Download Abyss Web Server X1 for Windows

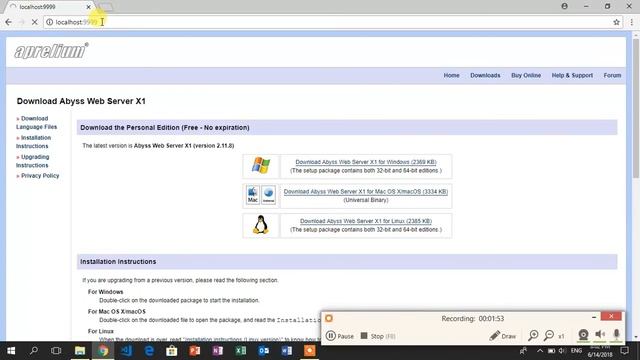pos(366,162)
